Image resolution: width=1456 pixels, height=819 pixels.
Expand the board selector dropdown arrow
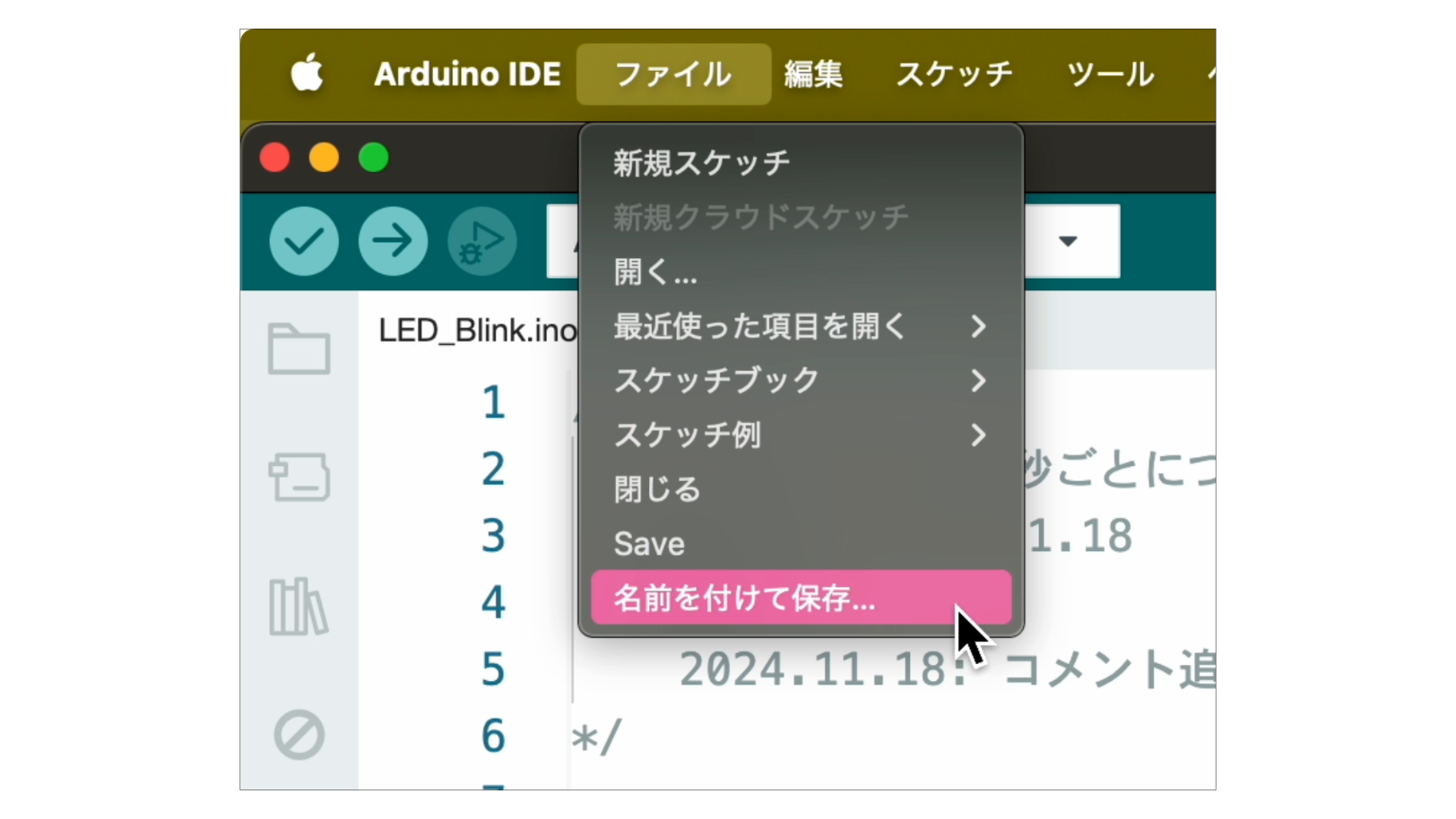(1068, 241)
